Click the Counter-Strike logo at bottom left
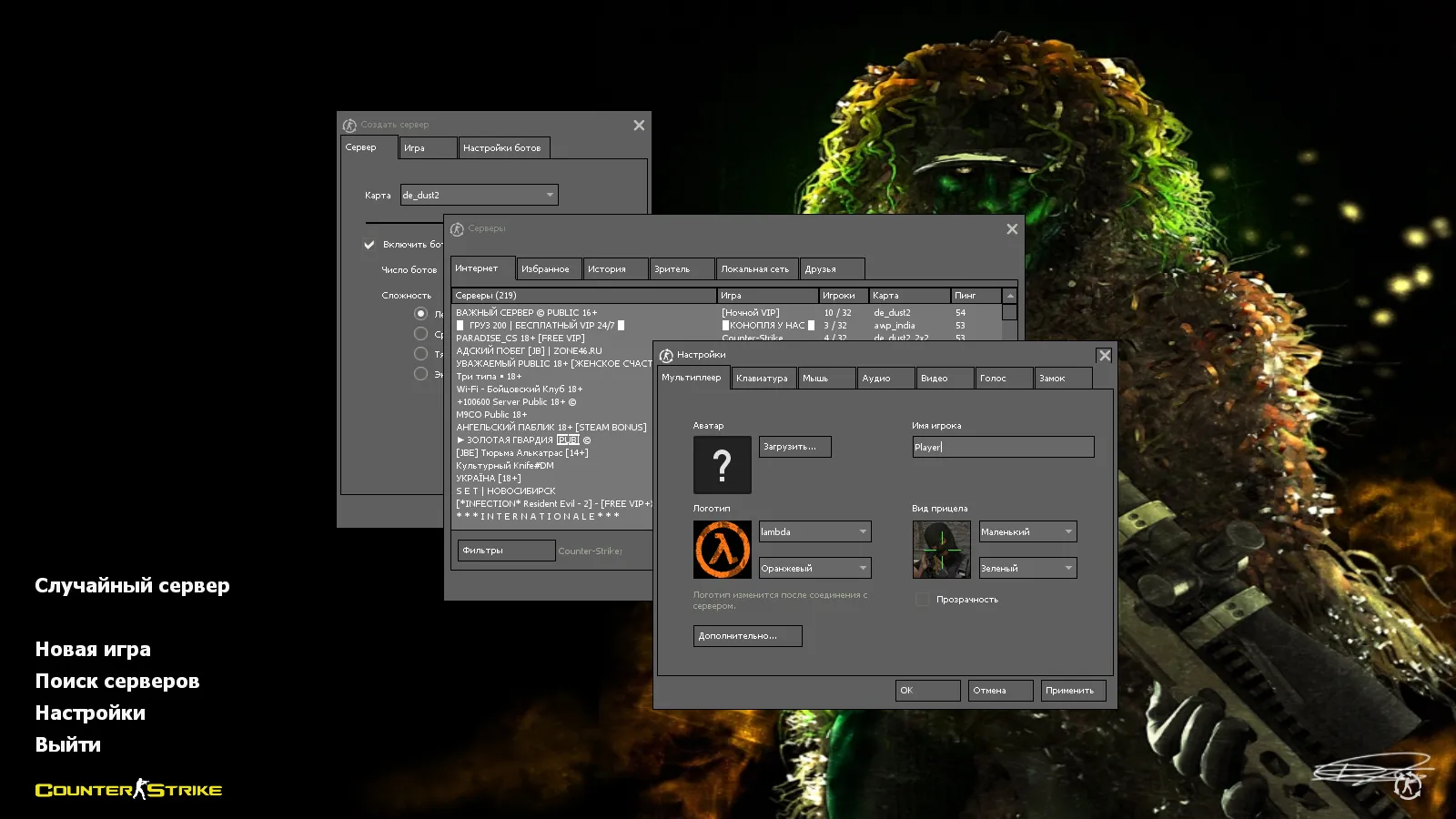Image resolution: width=1456 pixels, height=819 pixels. (128, 790)
